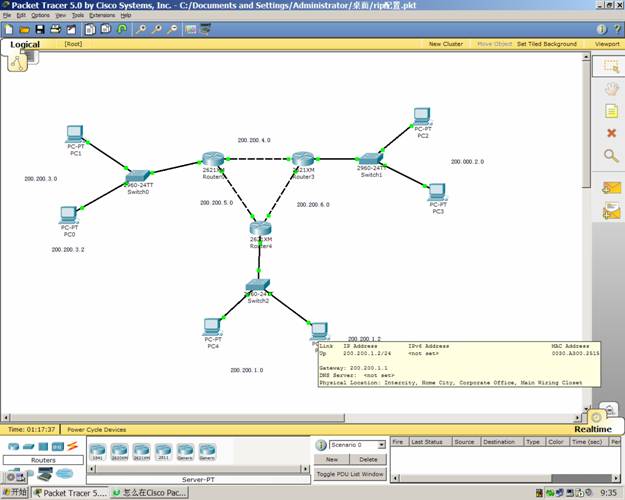
Task: Click the New Cluster button
Action: pyautogui.click(x=446, y=44)
